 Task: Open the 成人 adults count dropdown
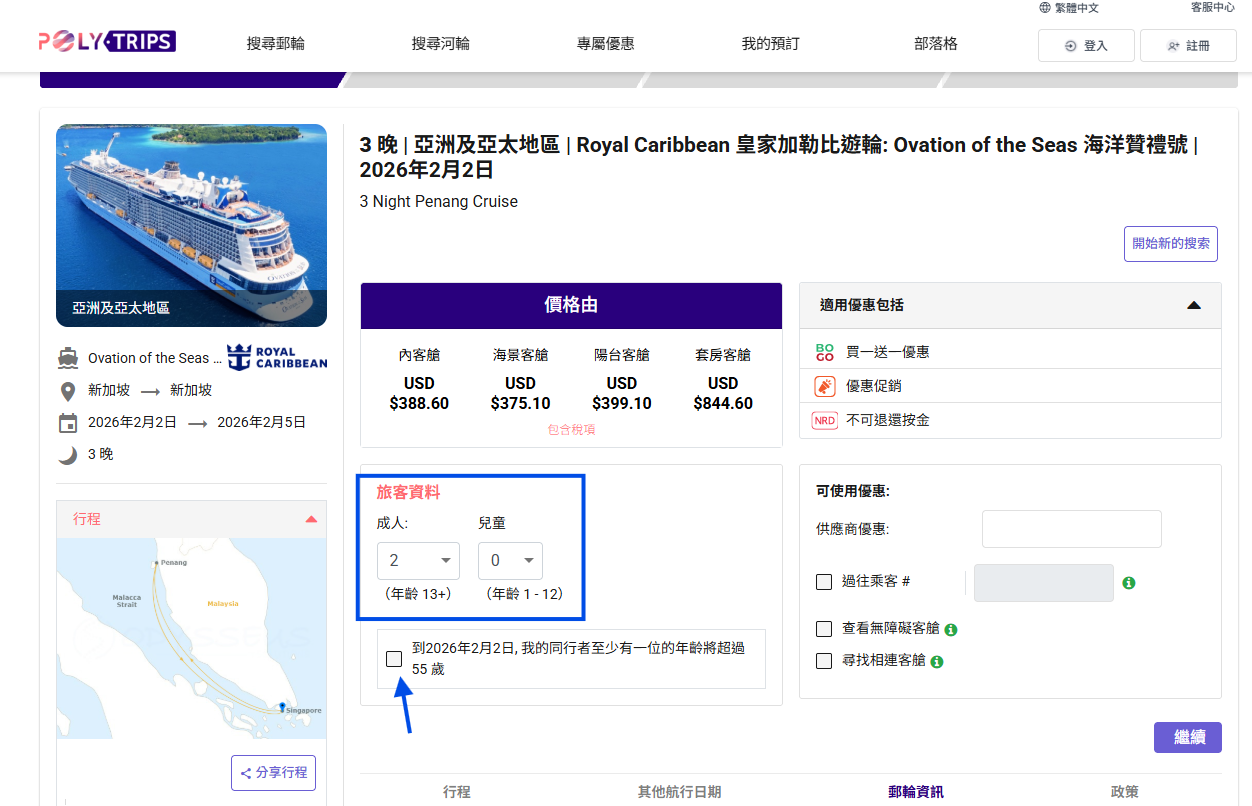[x=418, y=561]
